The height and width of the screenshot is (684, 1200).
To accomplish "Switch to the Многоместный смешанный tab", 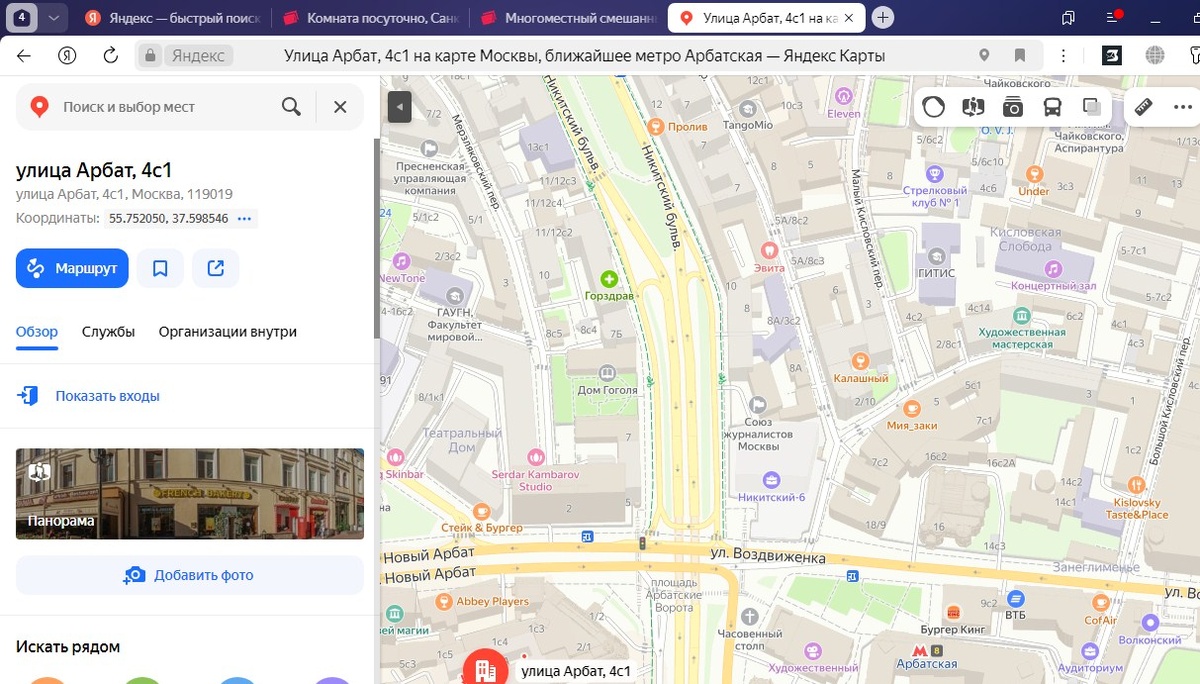I will coord(570,18).
